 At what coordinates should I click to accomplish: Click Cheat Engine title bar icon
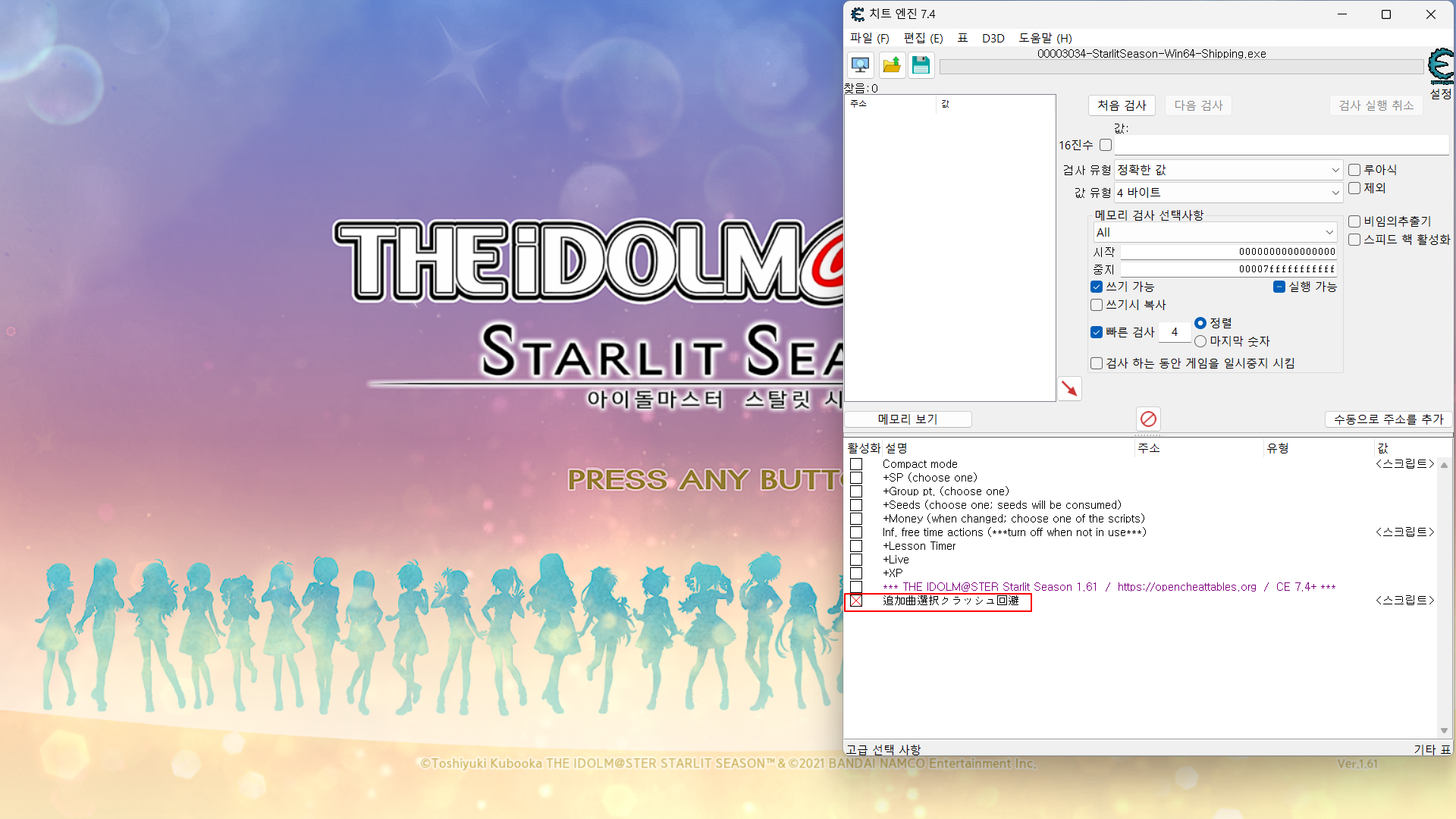click(x=857, y=14)
